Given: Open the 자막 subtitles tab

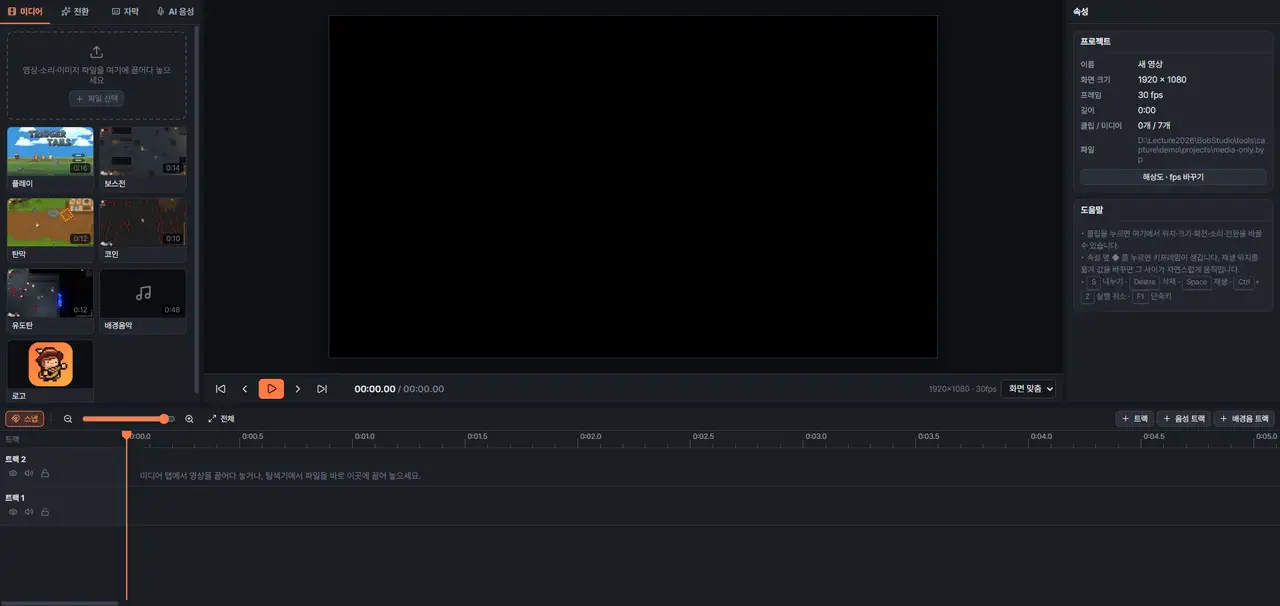Looking at the screenshot, I should pyautogui.click(x=125, y=11).
